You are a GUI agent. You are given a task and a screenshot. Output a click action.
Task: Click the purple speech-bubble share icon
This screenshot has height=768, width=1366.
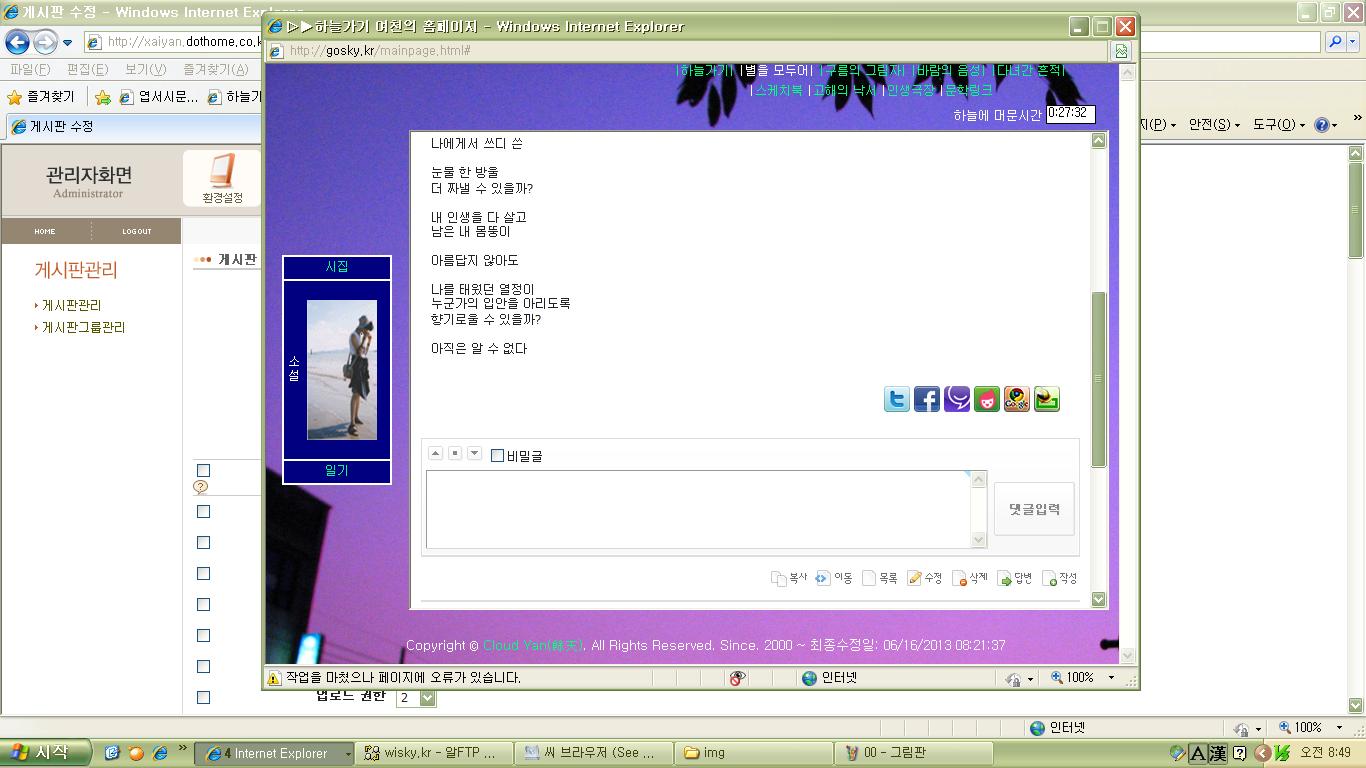[957, 400]
